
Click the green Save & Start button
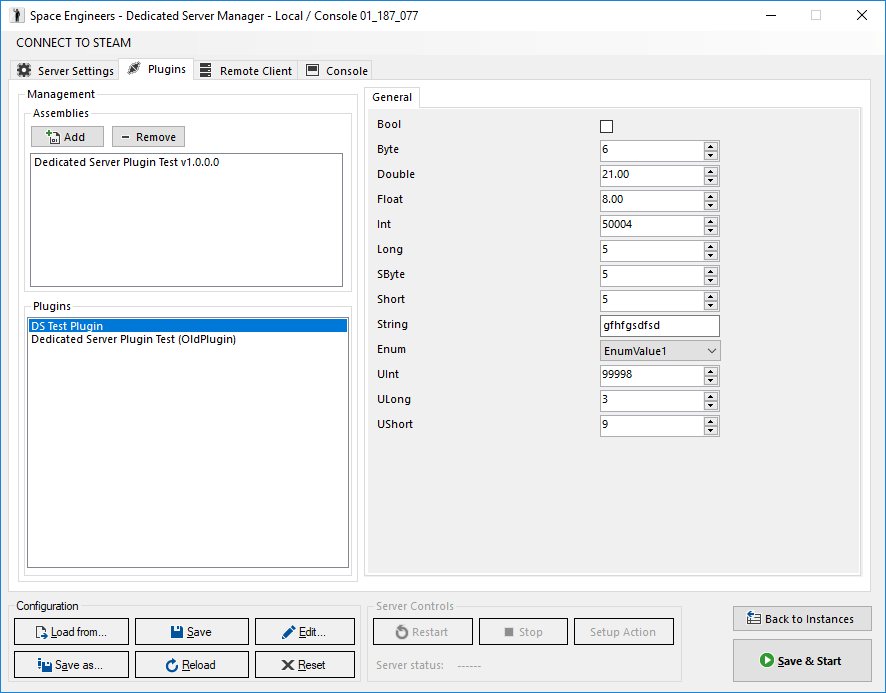click(802, 660)
